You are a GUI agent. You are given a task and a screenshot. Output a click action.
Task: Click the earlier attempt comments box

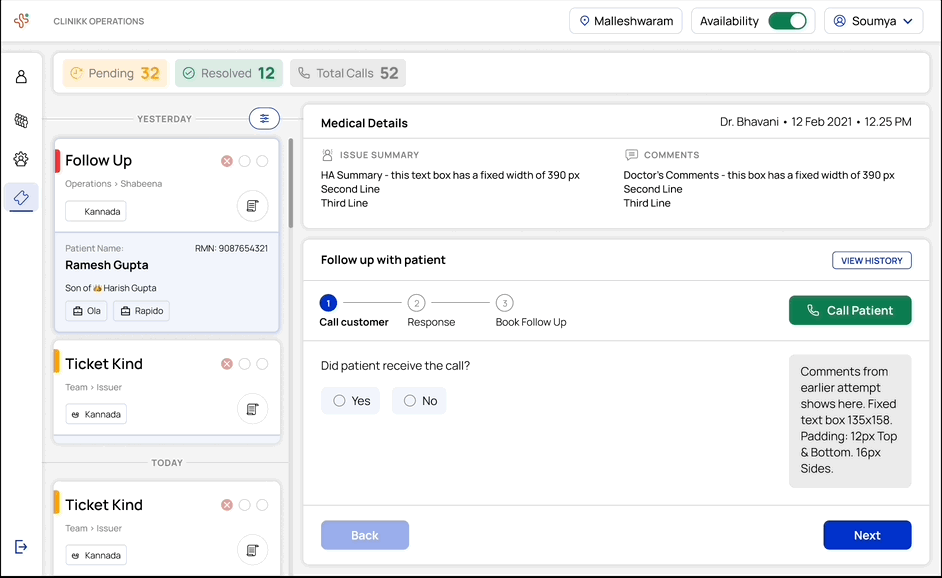(x=850, y=421)
